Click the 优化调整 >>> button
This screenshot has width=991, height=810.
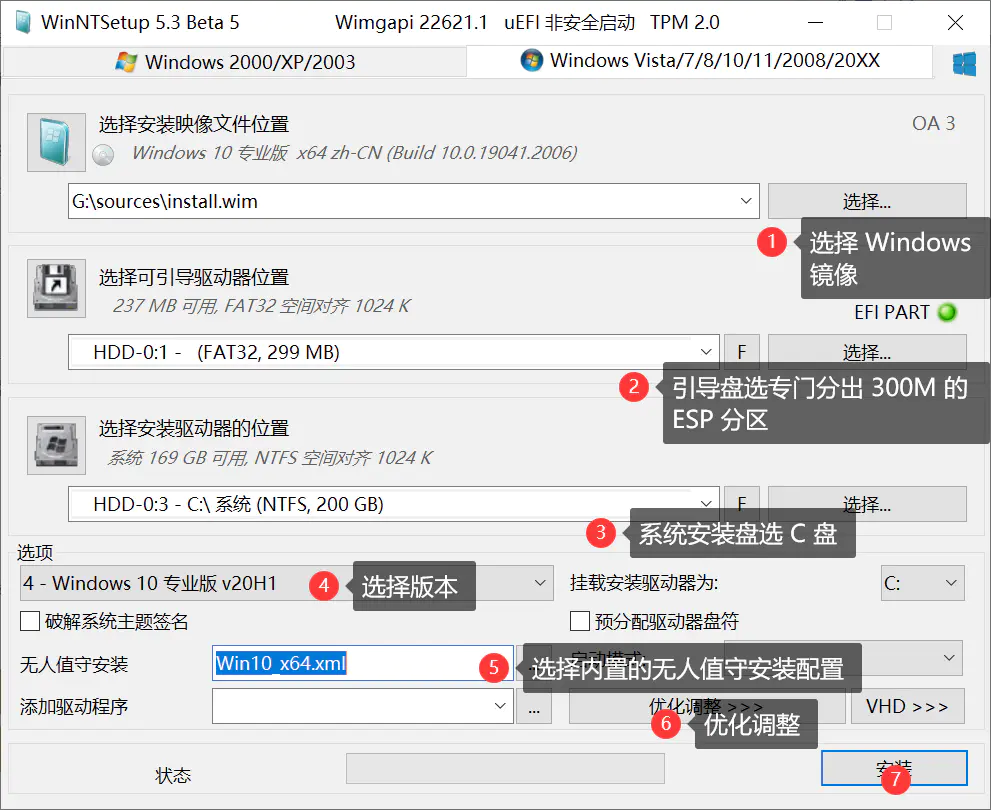[x=707, y=706]
